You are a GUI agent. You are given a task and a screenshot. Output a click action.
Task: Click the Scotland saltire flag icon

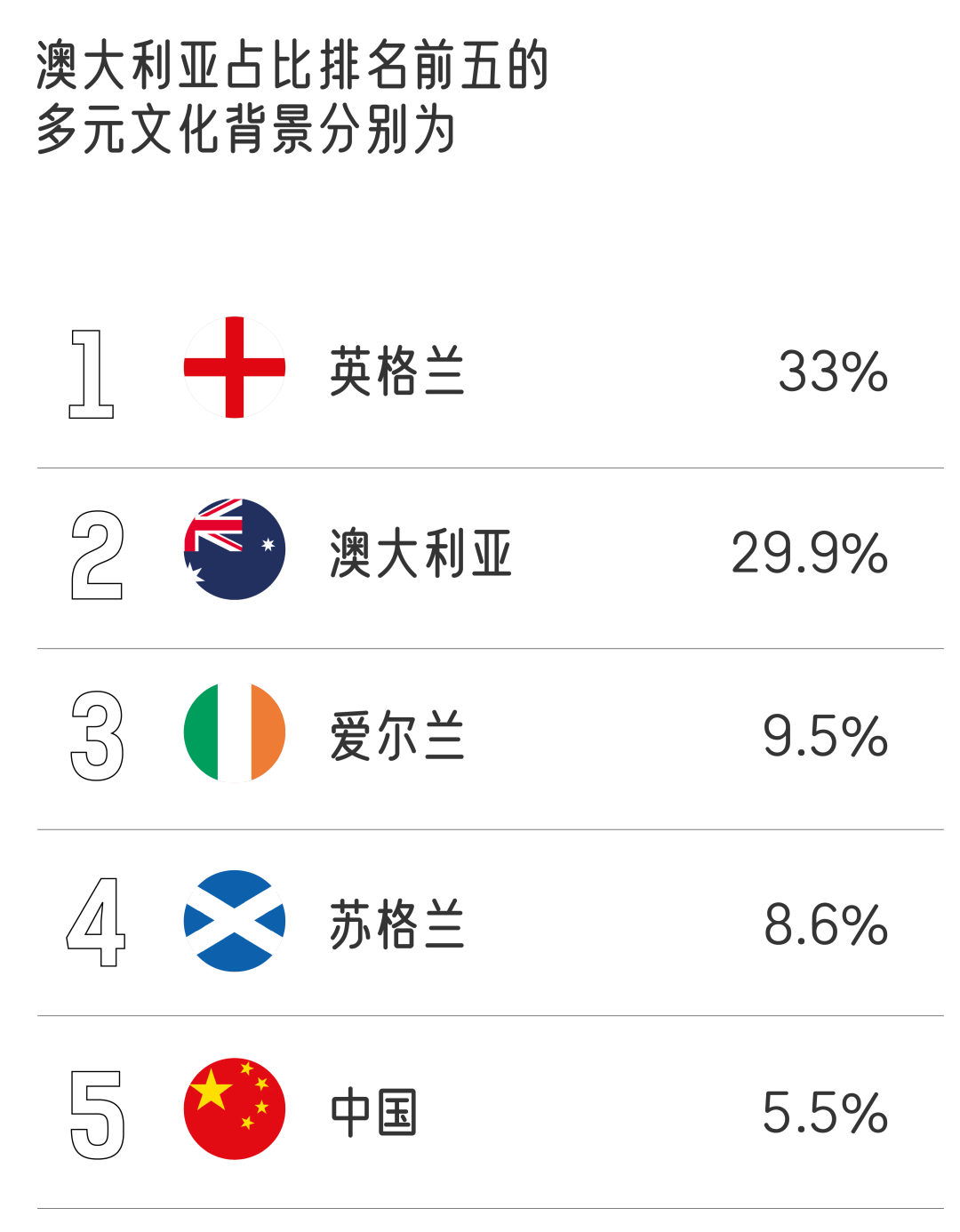(x=235, y=921)
